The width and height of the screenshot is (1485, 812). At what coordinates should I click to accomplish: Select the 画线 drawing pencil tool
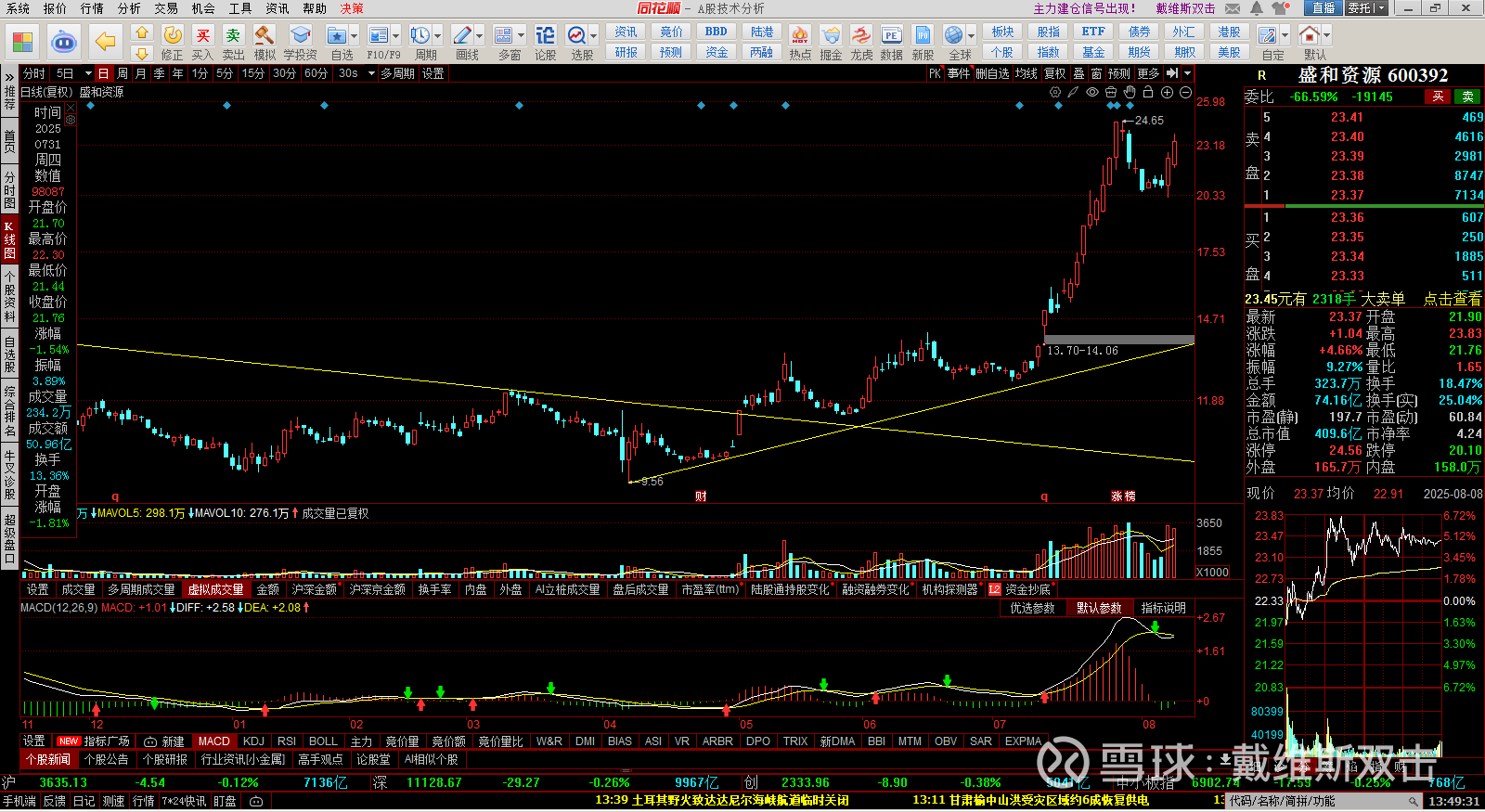click(x=462, y=35)
